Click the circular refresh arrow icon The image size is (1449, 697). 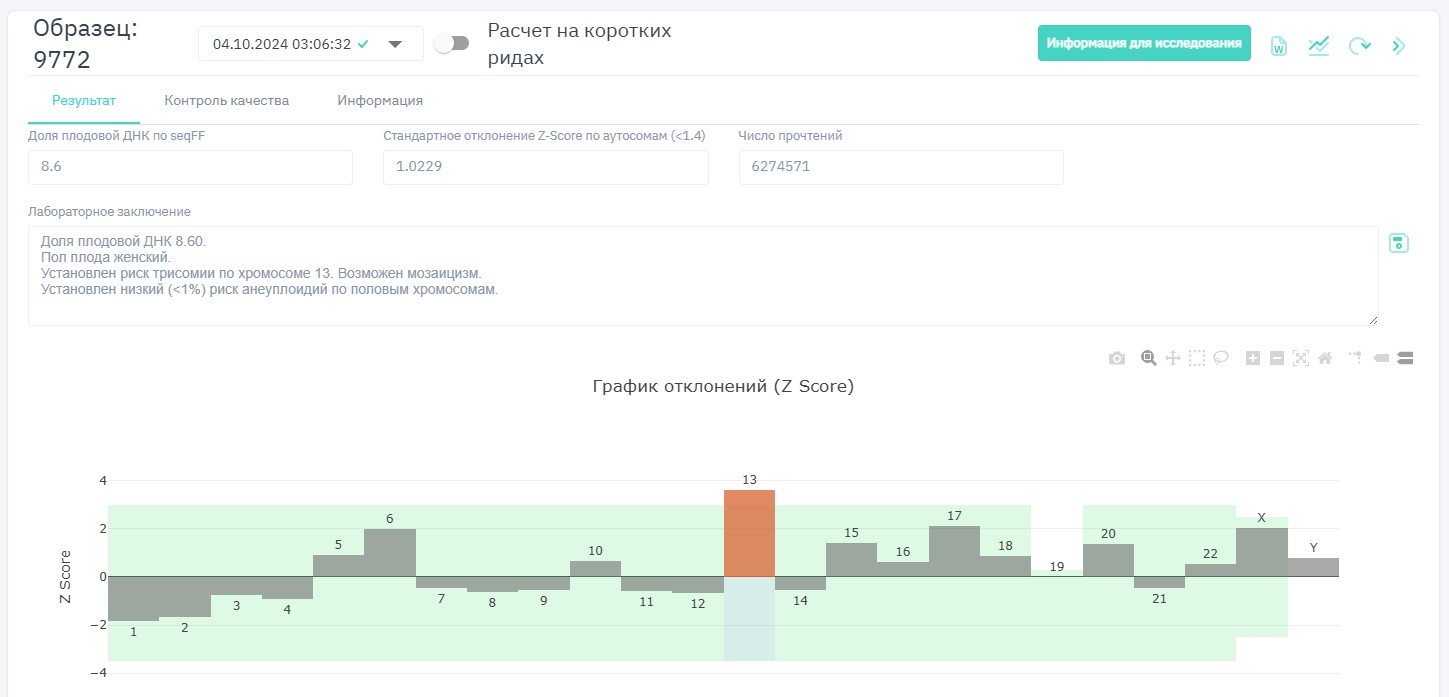coord(1358,46)
